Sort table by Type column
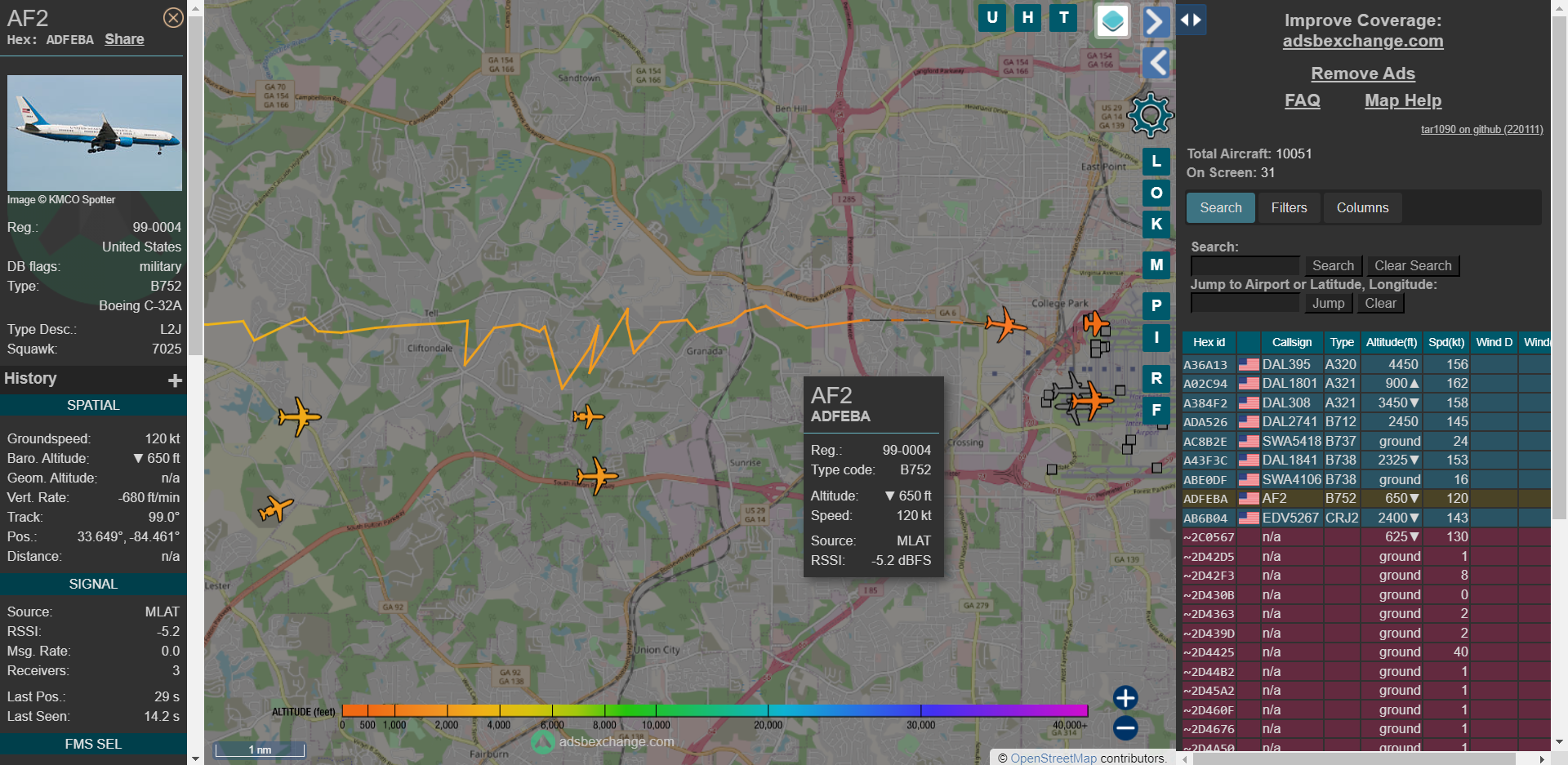The image size is (1568, 765). (x=1341, y=342)
